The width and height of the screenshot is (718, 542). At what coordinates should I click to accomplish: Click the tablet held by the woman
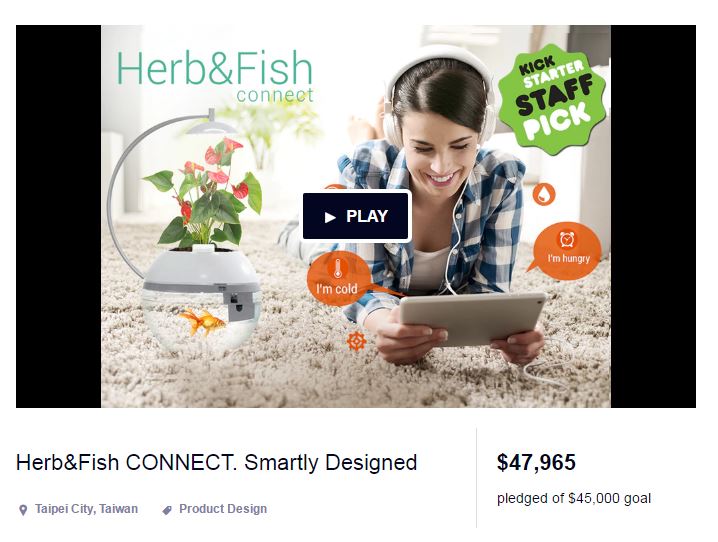(x=473, y=318)
